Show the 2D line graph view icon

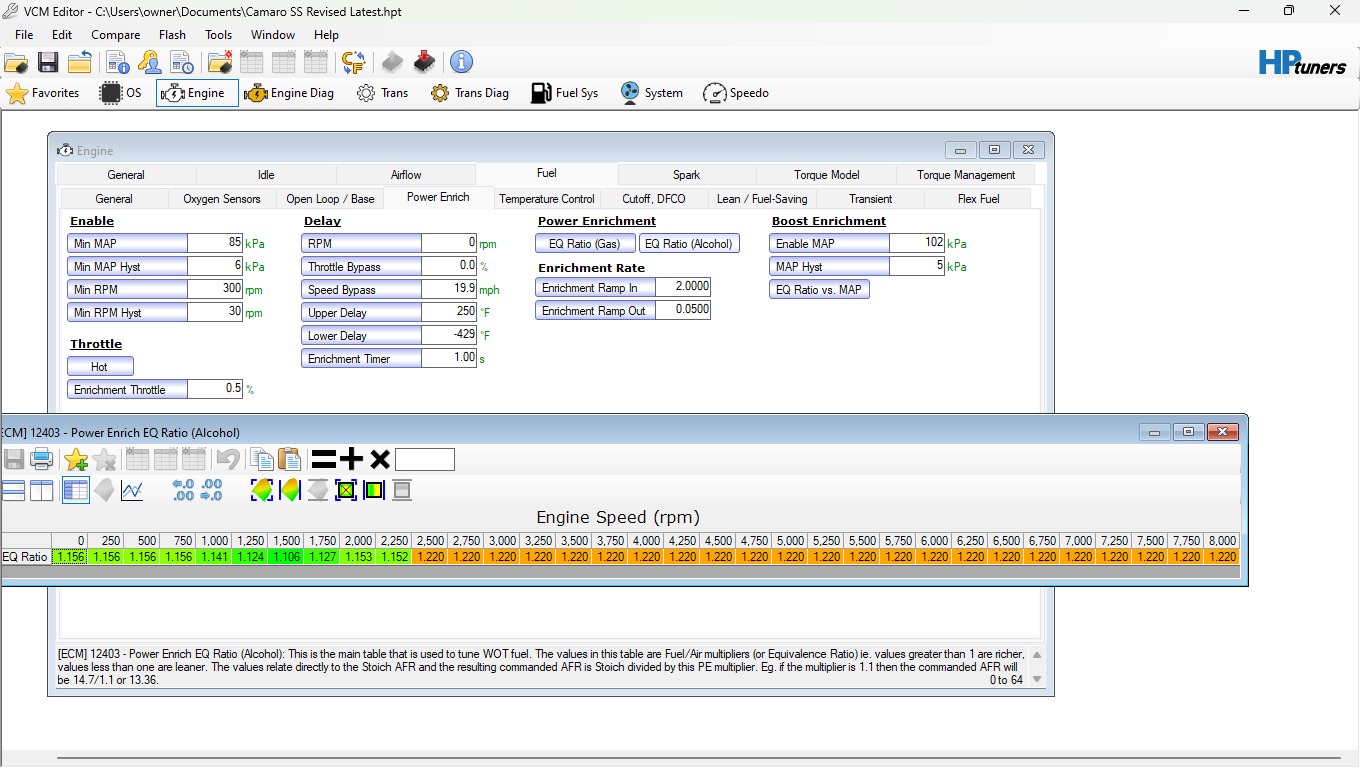132,490
